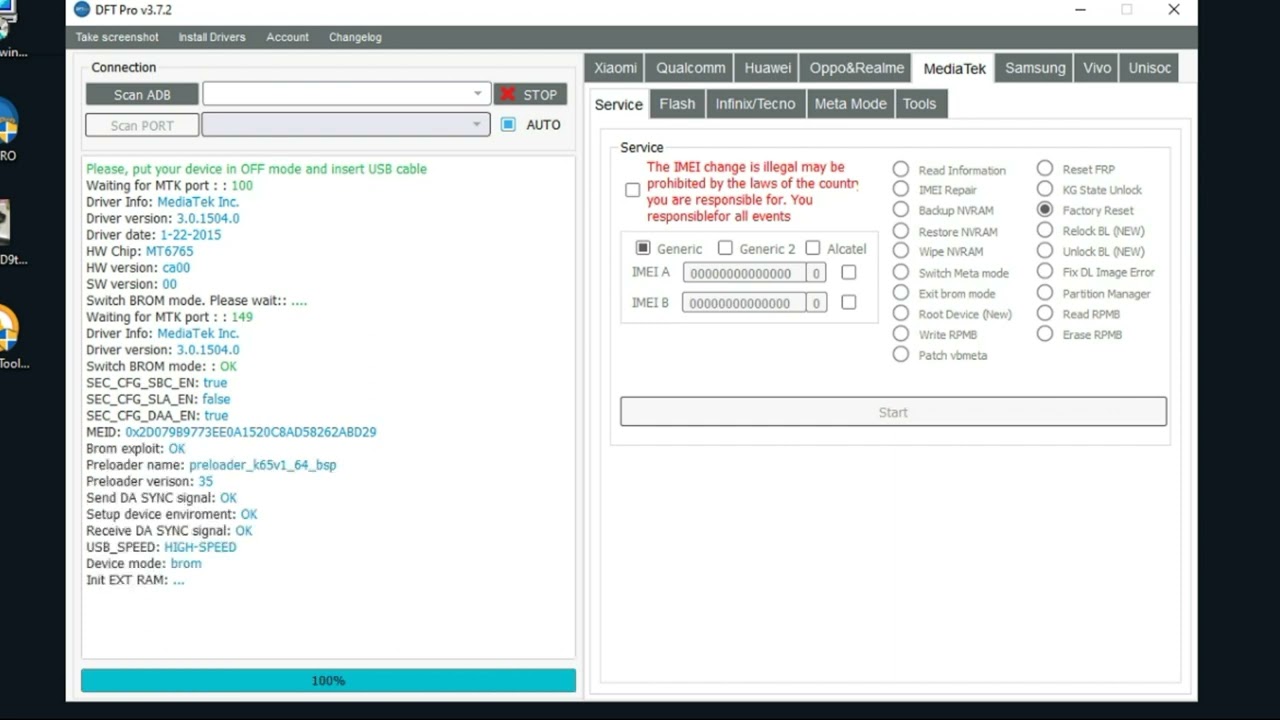1280x720 pixels.
Task: Select the IMEI Repair radio button
Action: [x=901, y=189]
